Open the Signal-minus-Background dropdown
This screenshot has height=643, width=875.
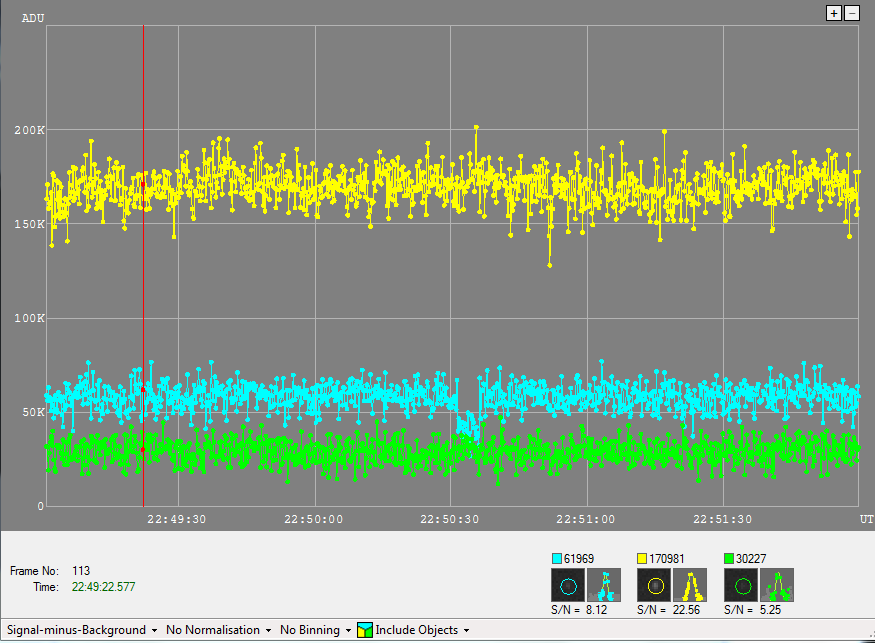[82, 630]
